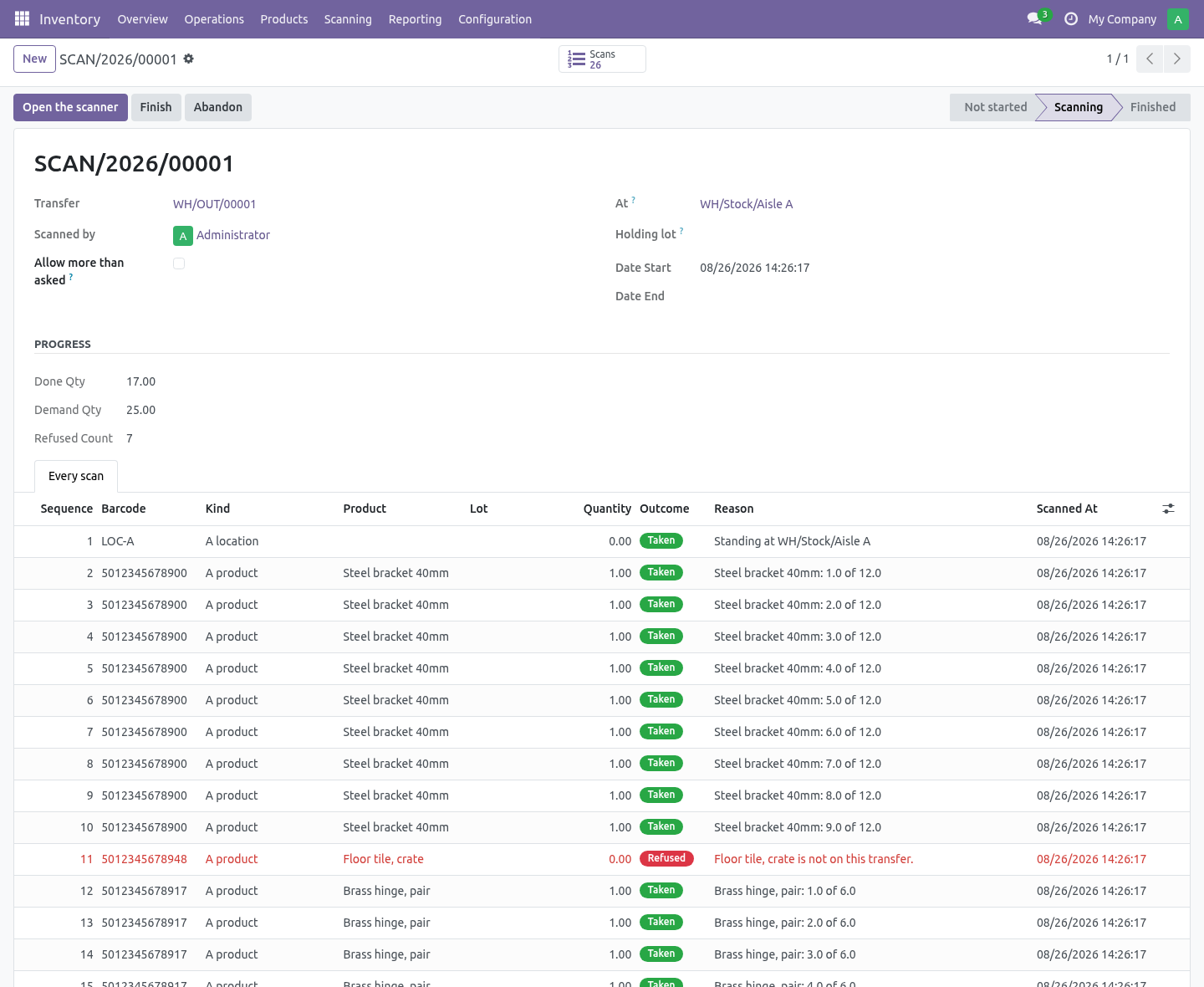Open the Scanning menu

pyautogui.click(x=348, y=19)
